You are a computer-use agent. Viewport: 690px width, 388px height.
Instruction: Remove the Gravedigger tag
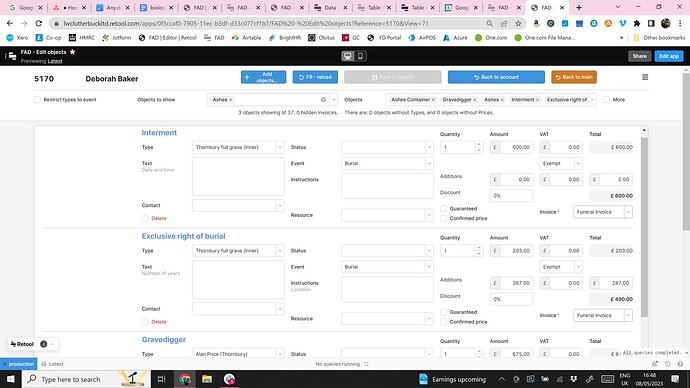[475, 99]
